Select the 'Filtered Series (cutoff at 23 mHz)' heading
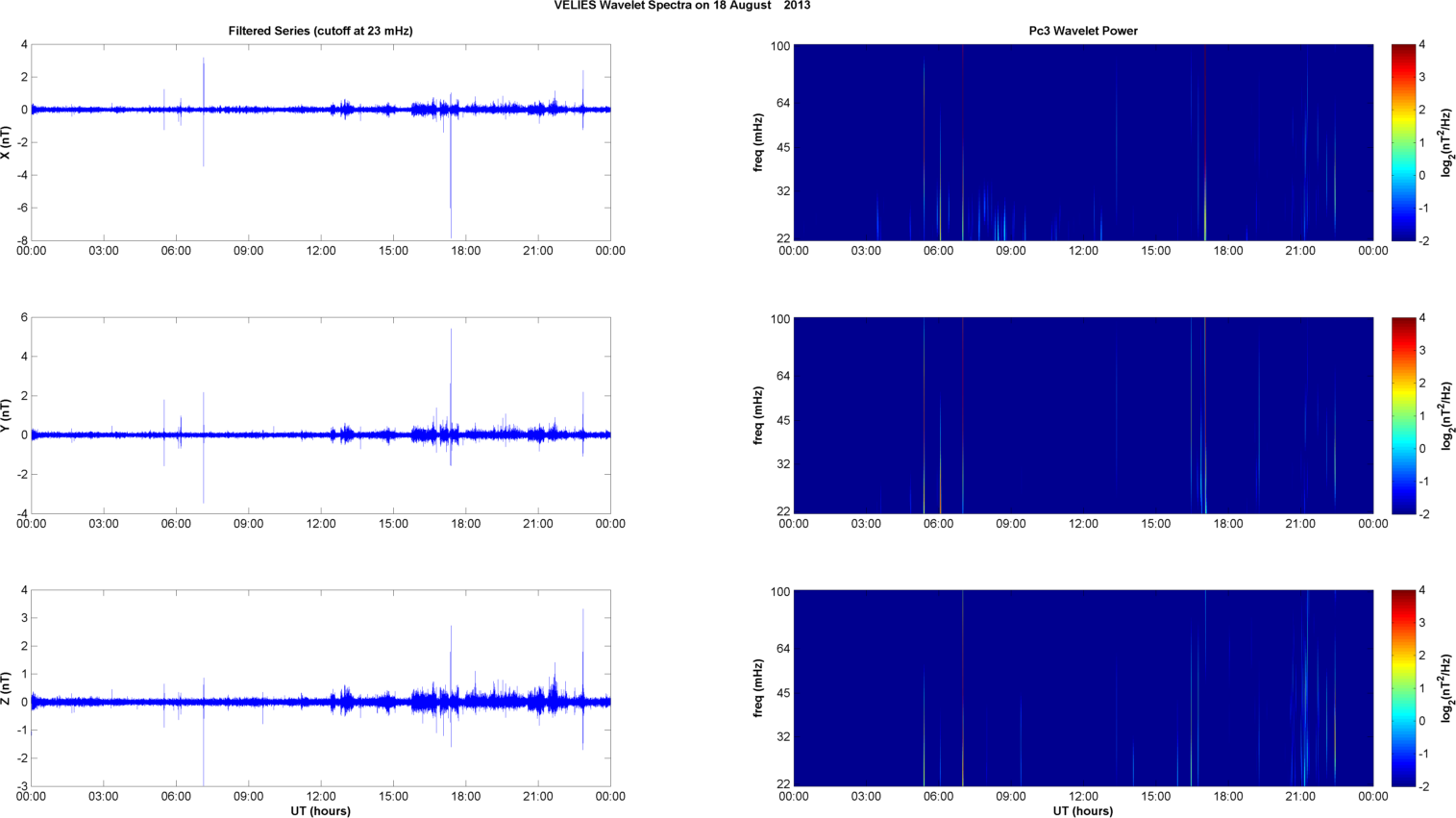1456x818 pixels. pyautogui.click(x=320, y=31)
